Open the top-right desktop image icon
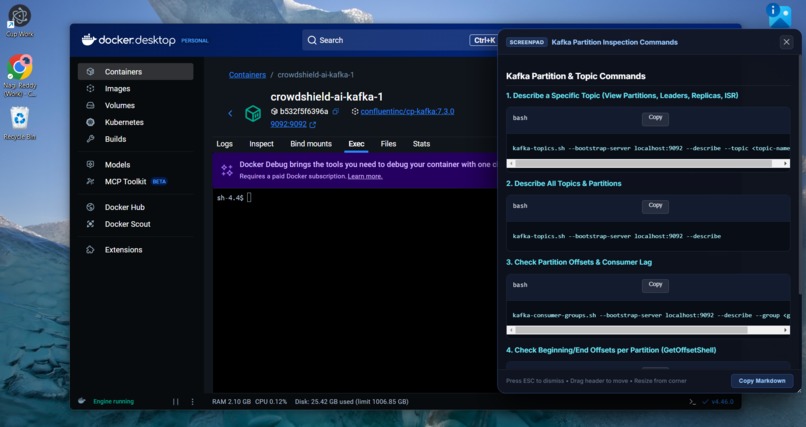The height and width of the screenshot is (427, 806). pos(779,15)
